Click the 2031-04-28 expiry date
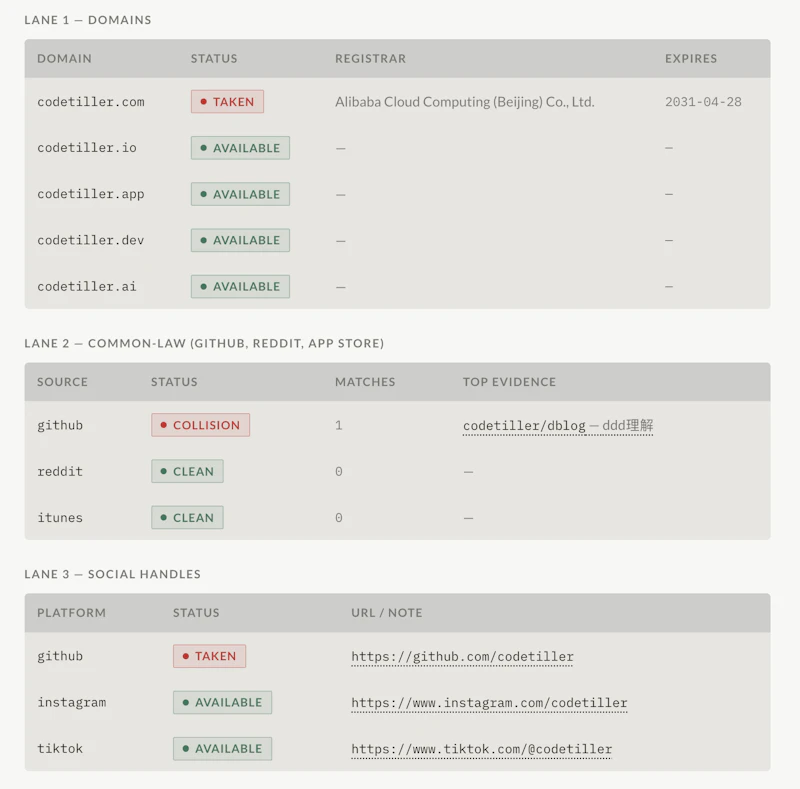Screen dimensions: 800x789 click(x=703, y=102)
